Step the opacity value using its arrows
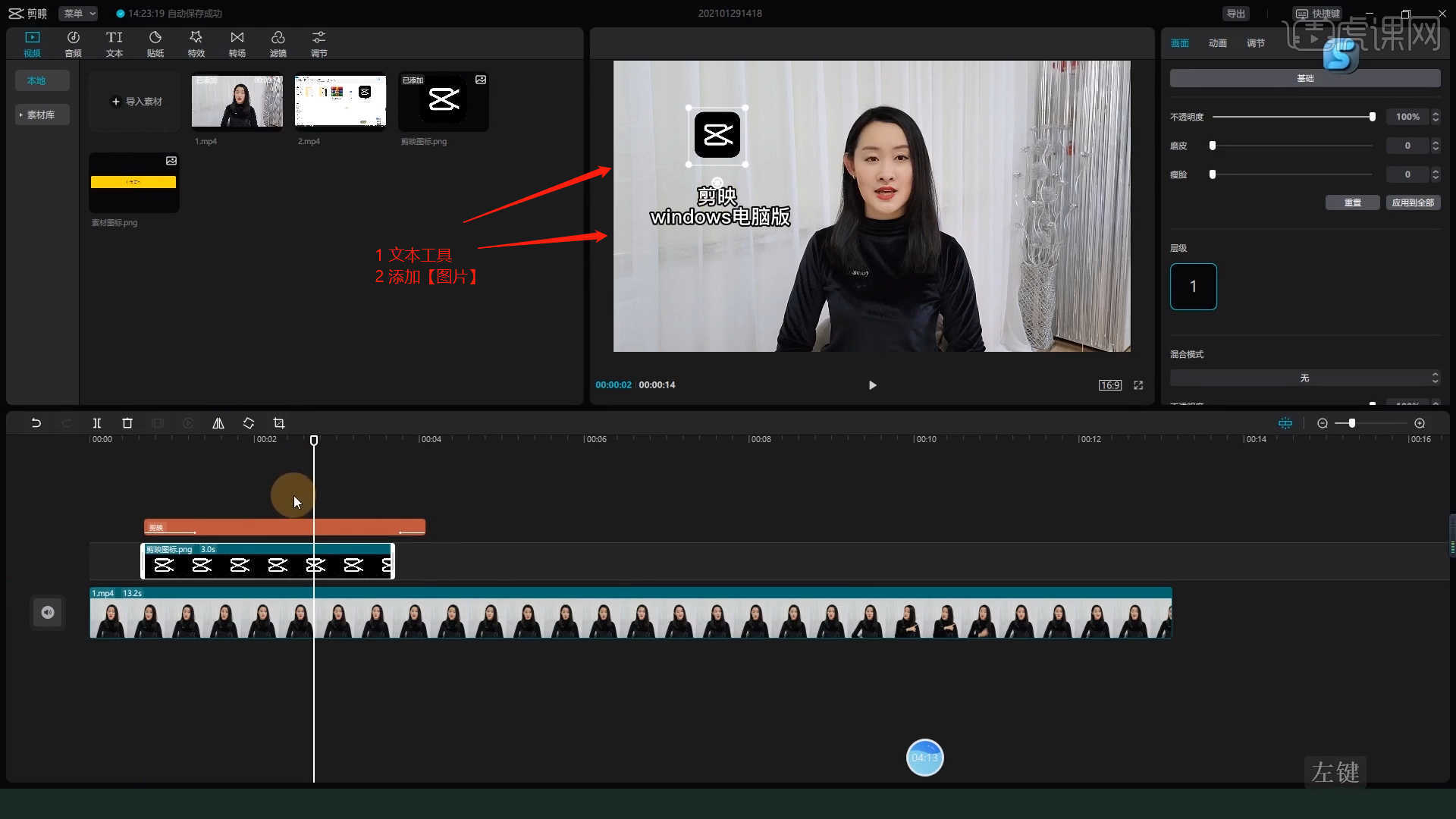Image resolution: width=1456 pixels, height=819 pixels. pyautogui.click(x=1436, y=117)
